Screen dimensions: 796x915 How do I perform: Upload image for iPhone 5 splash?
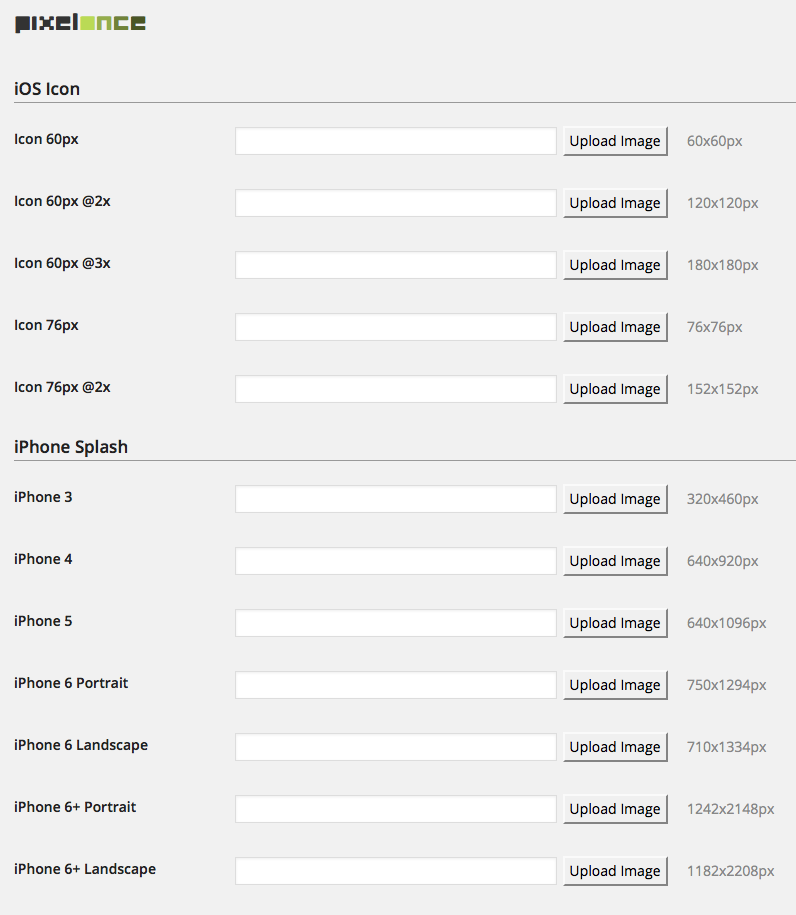[x=615, y=623]
